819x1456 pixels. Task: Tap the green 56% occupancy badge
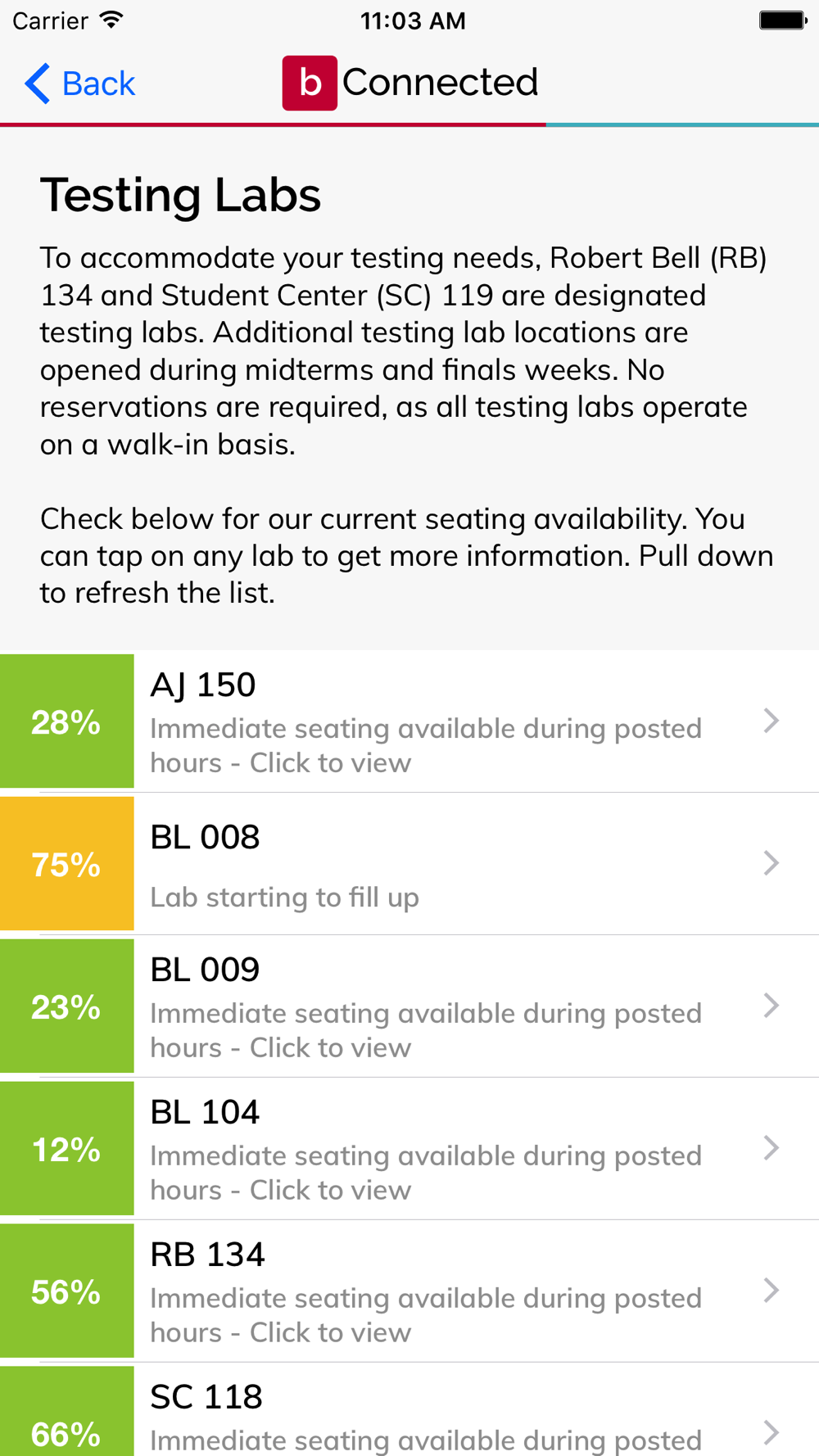click(x=66, y=1291)
